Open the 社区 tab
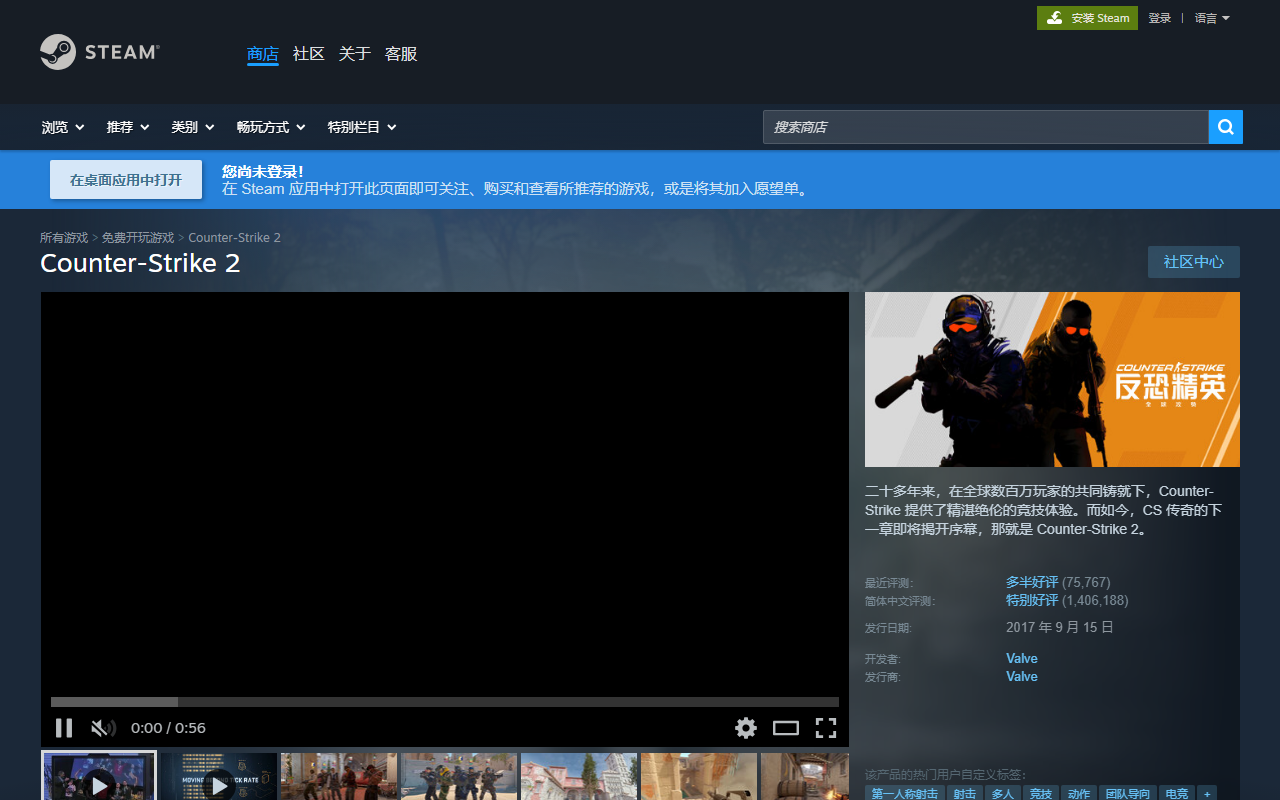 pos(309,54)
